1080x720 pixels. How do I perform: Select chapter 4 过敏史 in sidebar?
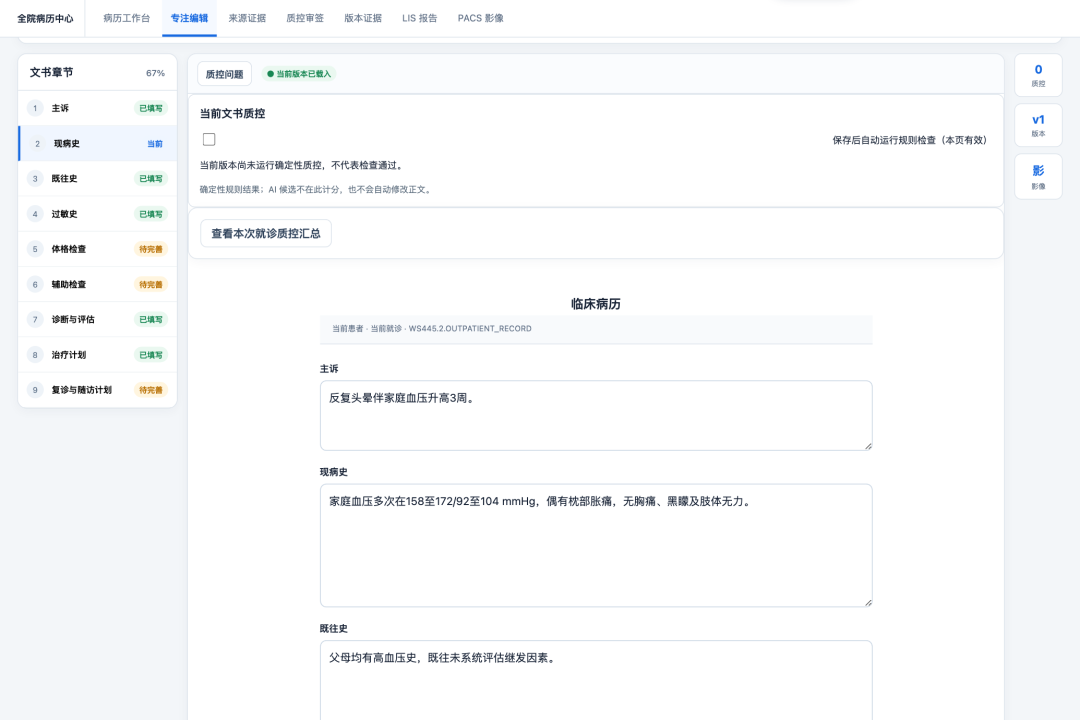coord(97,214)
